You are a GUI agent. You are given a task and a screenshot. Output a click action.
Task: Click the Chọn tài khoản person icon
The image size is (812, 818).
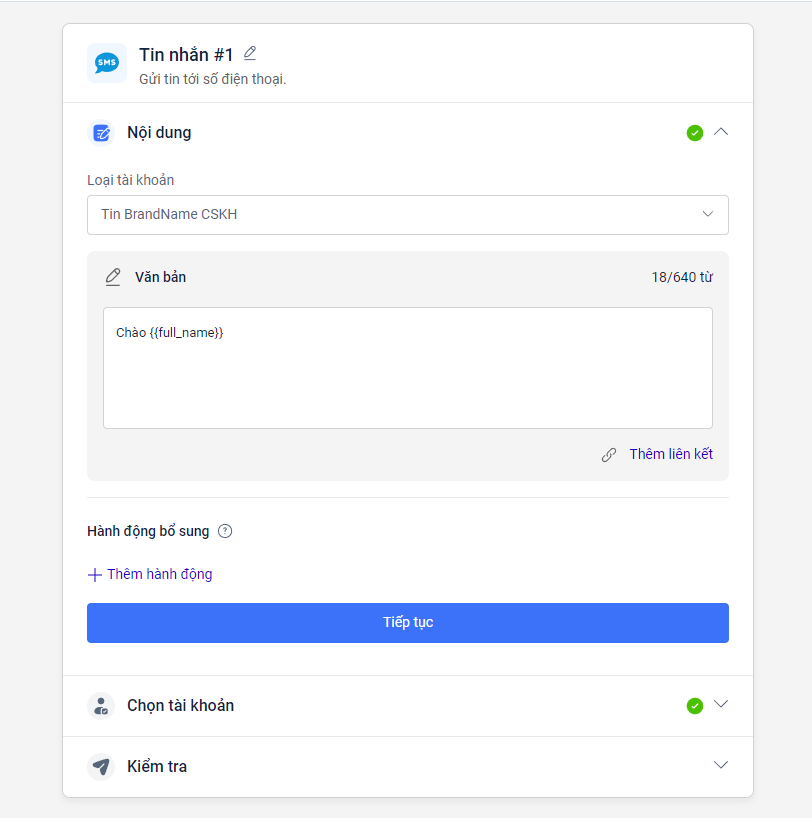101,706
